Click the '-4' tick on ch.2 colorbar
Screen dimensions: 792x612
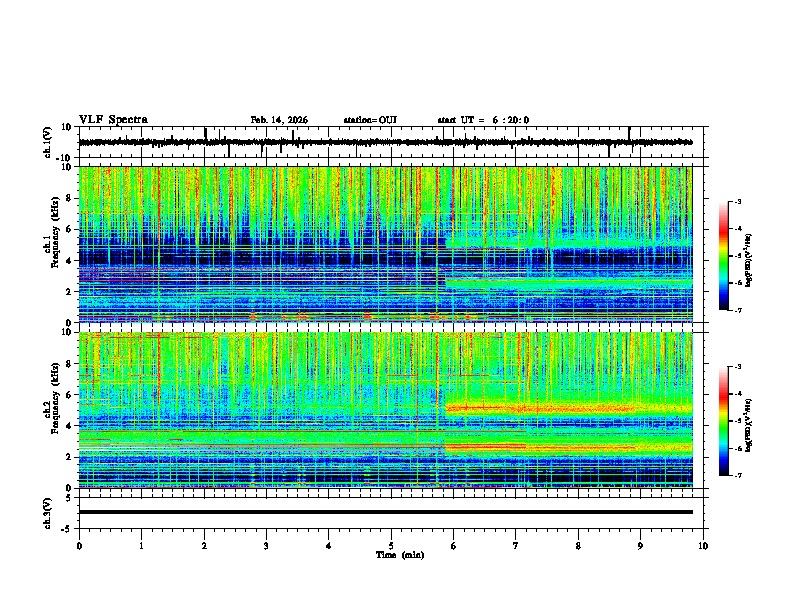coord(737,394)
